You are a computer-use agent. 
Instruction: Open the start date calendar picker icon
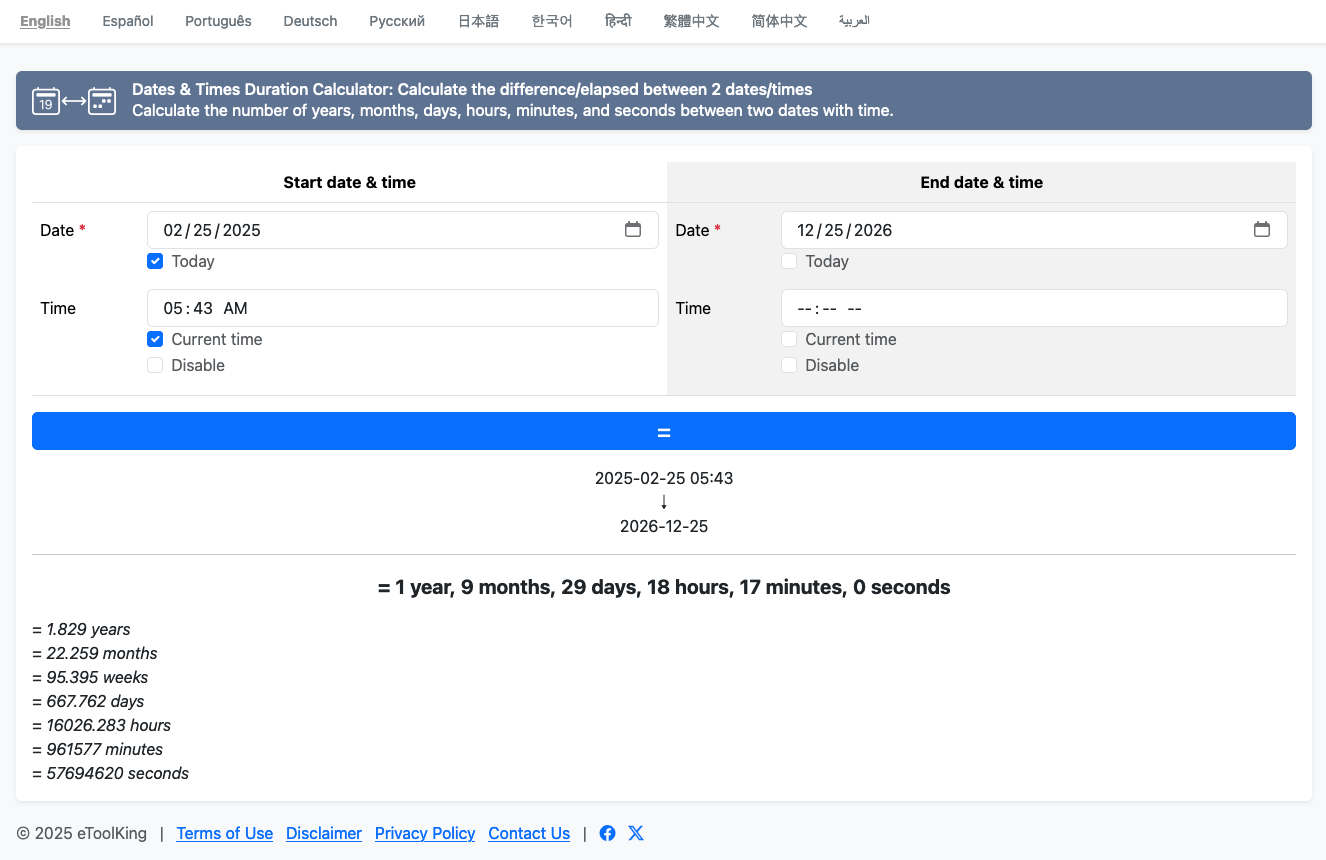click(x=633, y=230)
